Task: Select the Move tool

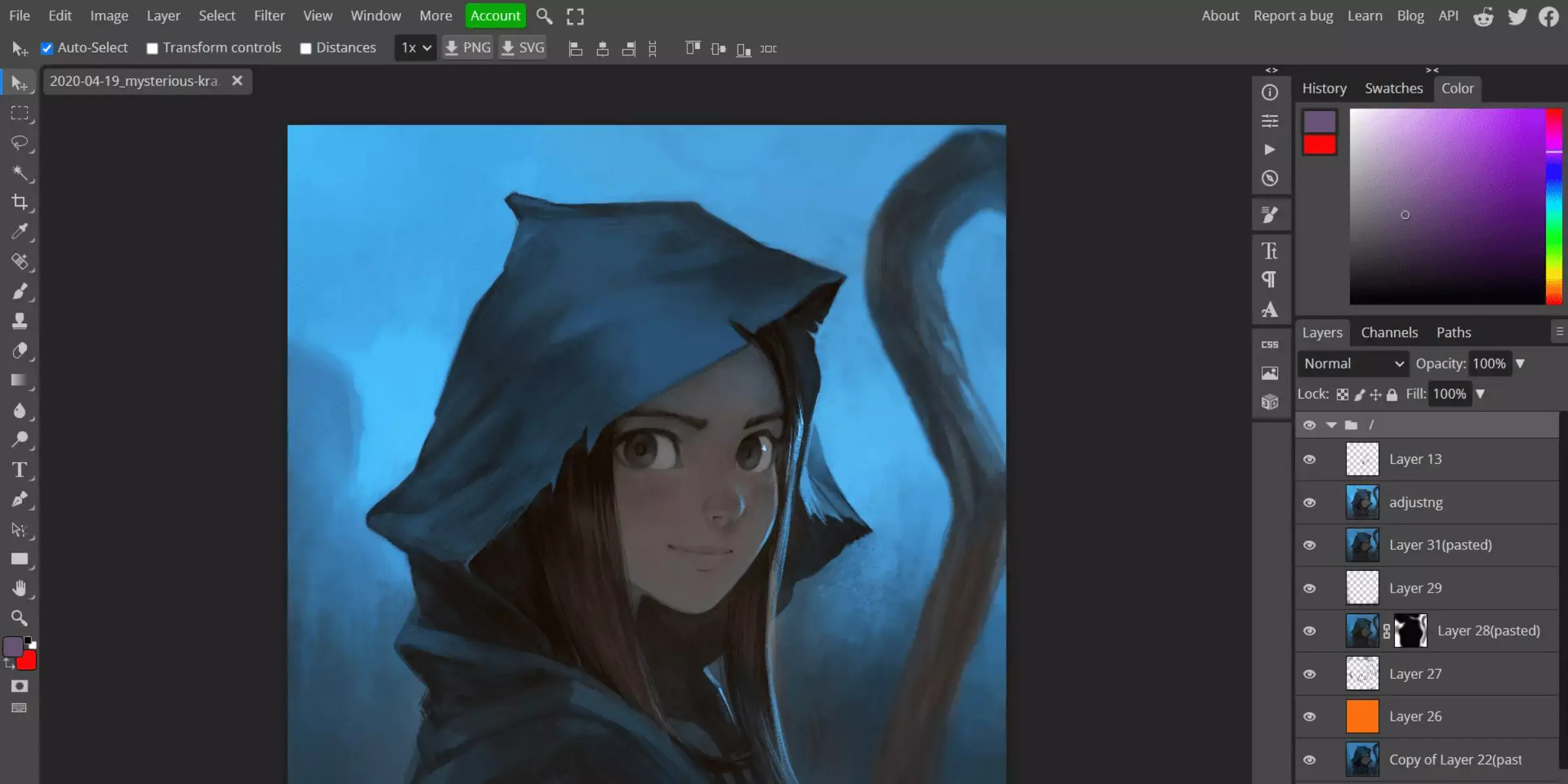Action: pos(20,82)
